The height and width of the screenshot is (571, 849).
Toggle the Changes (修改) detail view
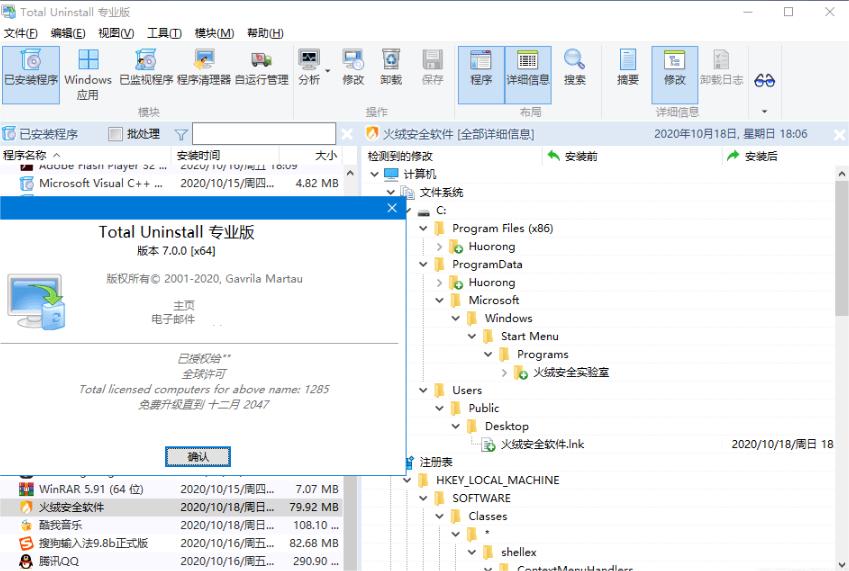pyautogui.click(x=675, y=75)
